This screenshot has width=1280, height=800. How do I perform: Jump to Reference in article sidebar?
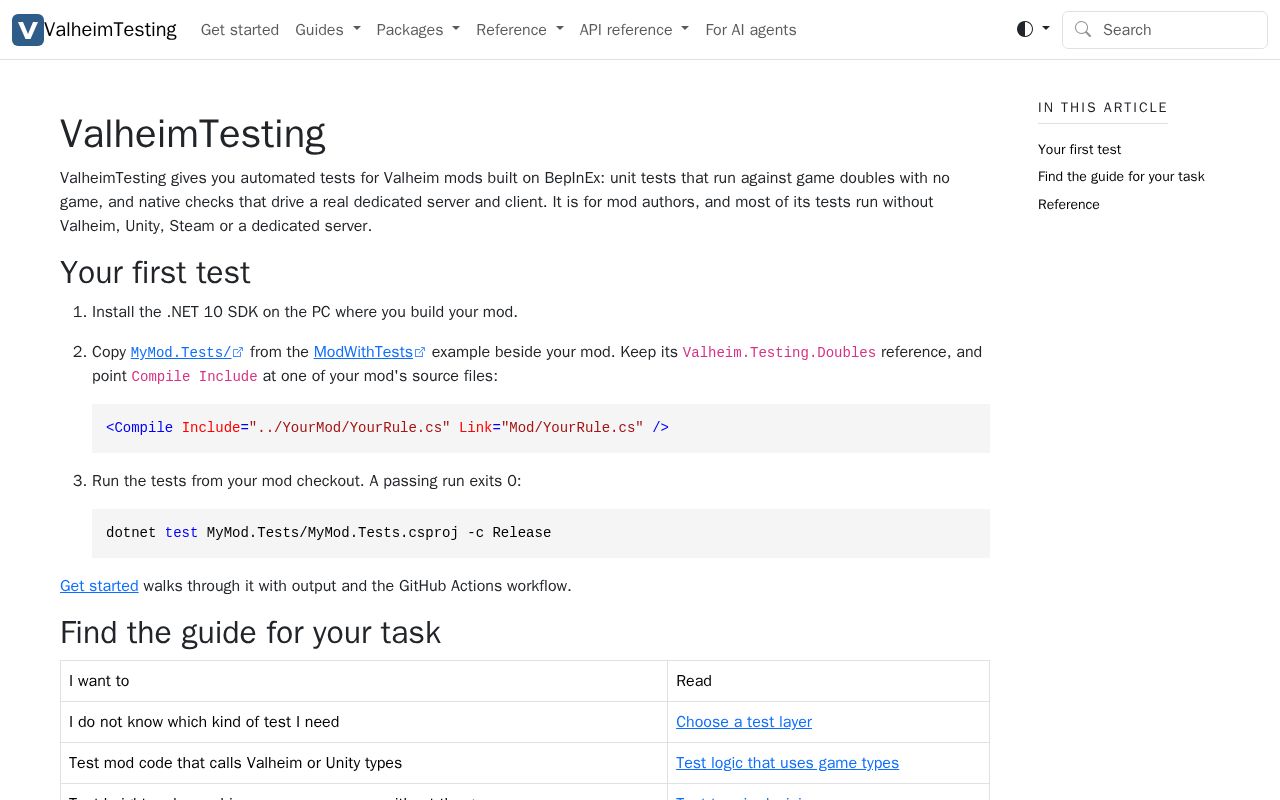point(1068,204)
